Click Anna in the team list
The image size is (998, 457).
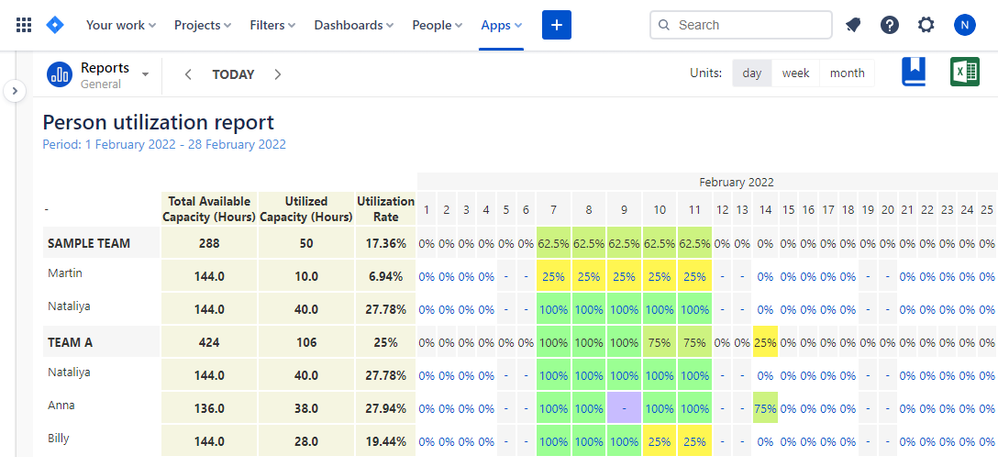click(61, 405)
